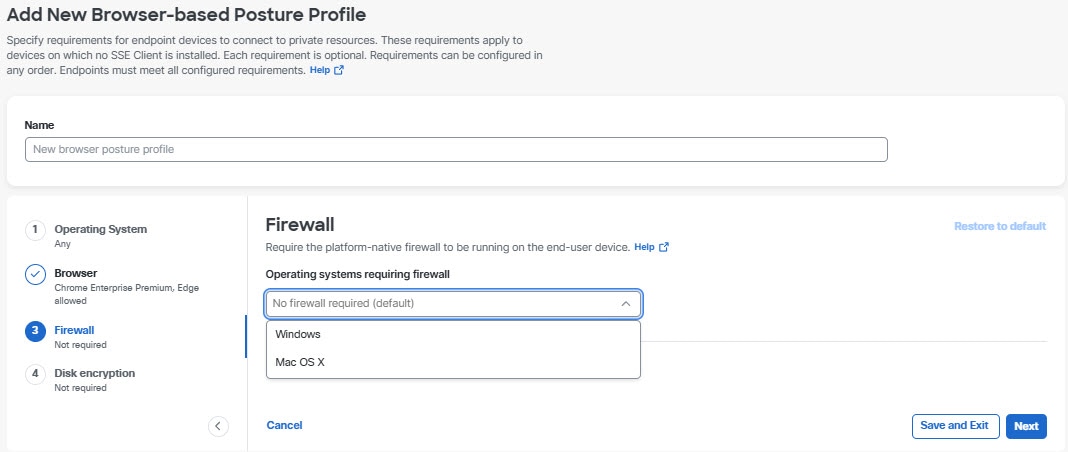The image size is (1068, 452).
Task: Click the Firewall section heading
Action: pos(300,225)
